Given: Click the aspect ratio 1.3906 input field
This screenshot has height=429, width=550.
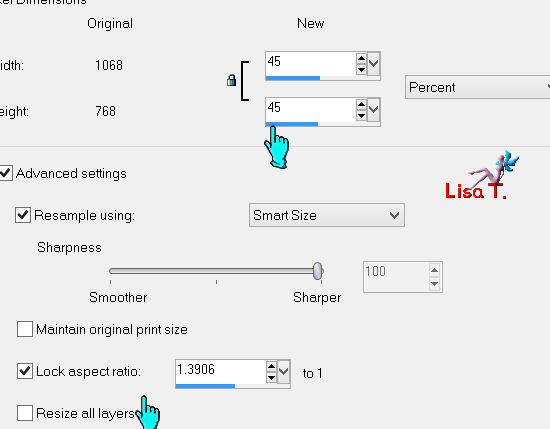Looking at the screenshot, I should point(221,372).
